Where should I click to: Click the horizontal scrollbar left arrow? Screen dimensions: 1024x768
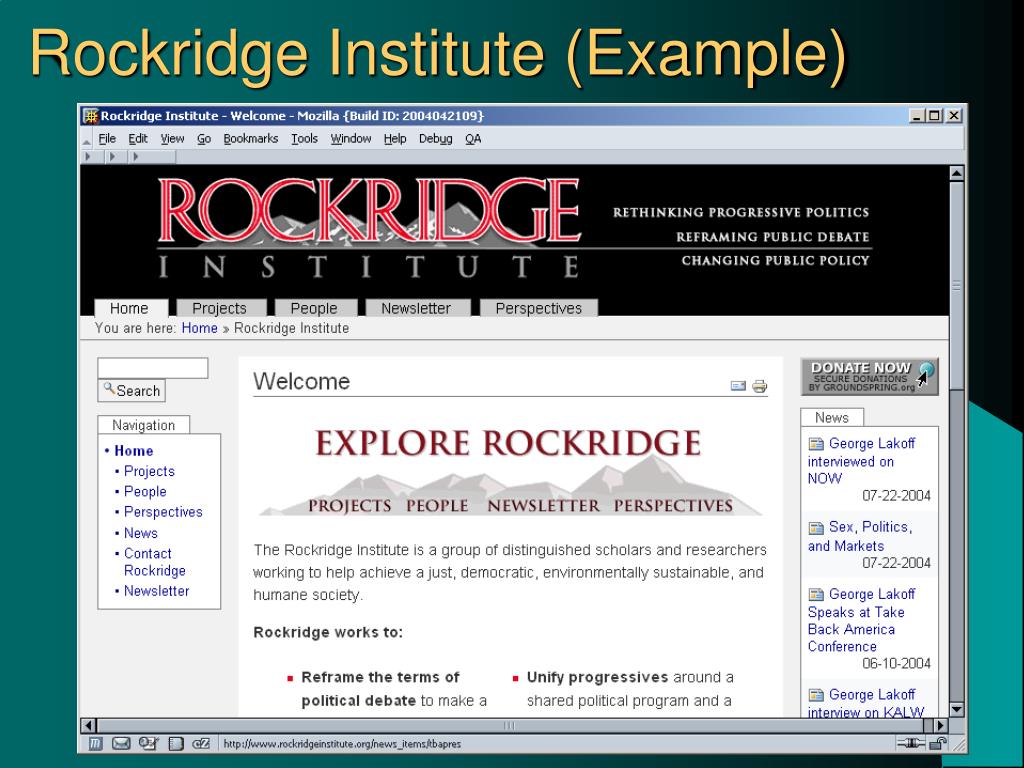click(x=89, y=725)
